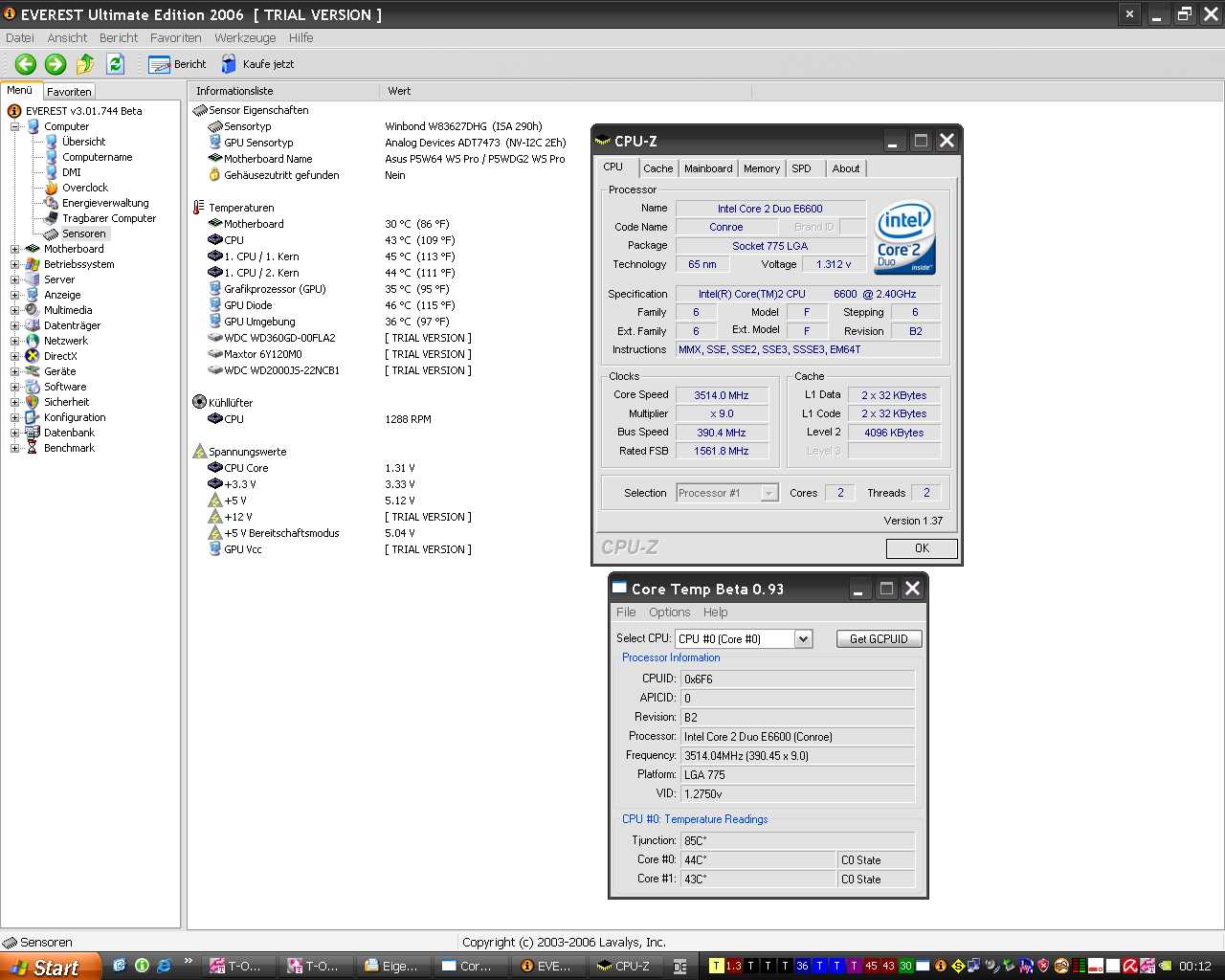Click Get GCPUID button in Core Temp
The height and width of the screenshot is (980, 1225).
coord(880,639)
